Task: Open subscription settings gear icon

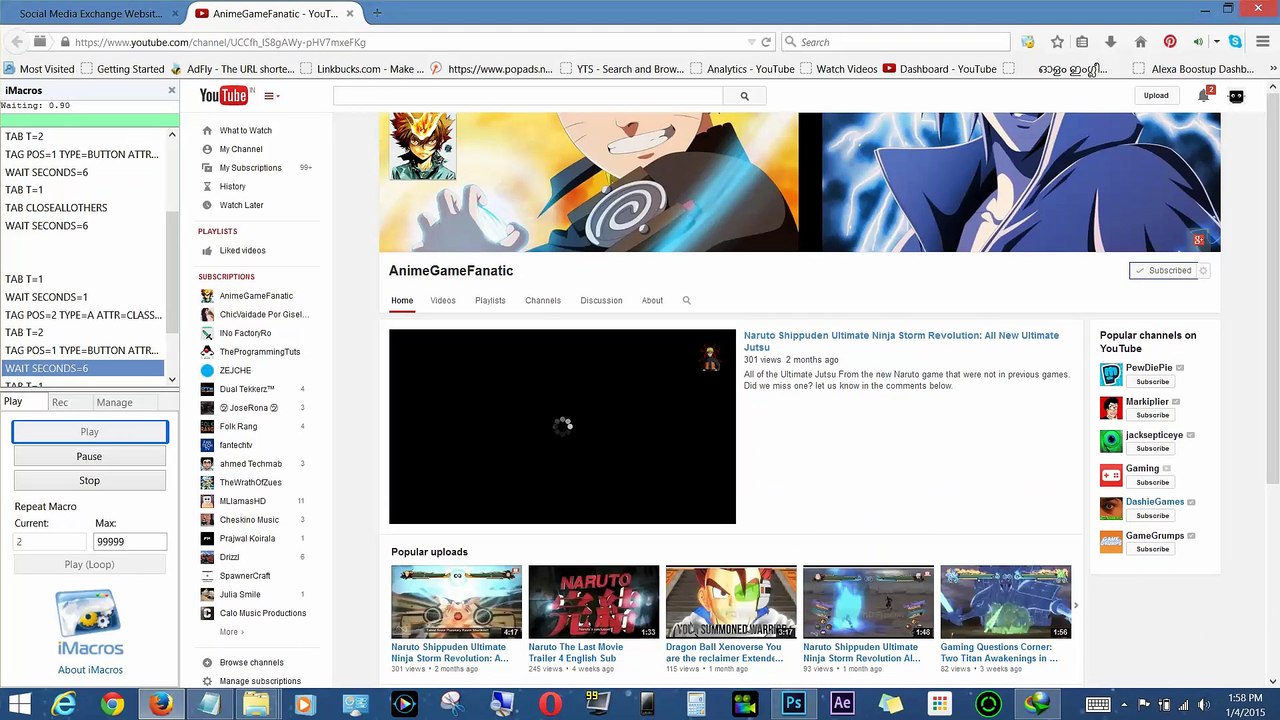Action: 1203,271
